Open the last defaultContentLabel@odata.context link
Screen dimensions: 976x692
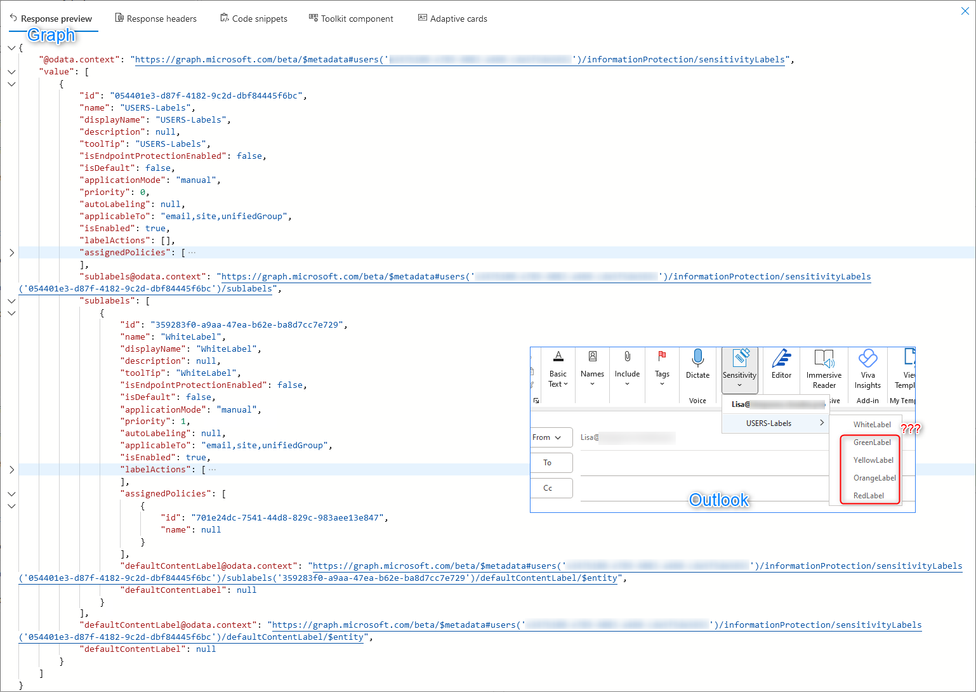click(470, 631)
